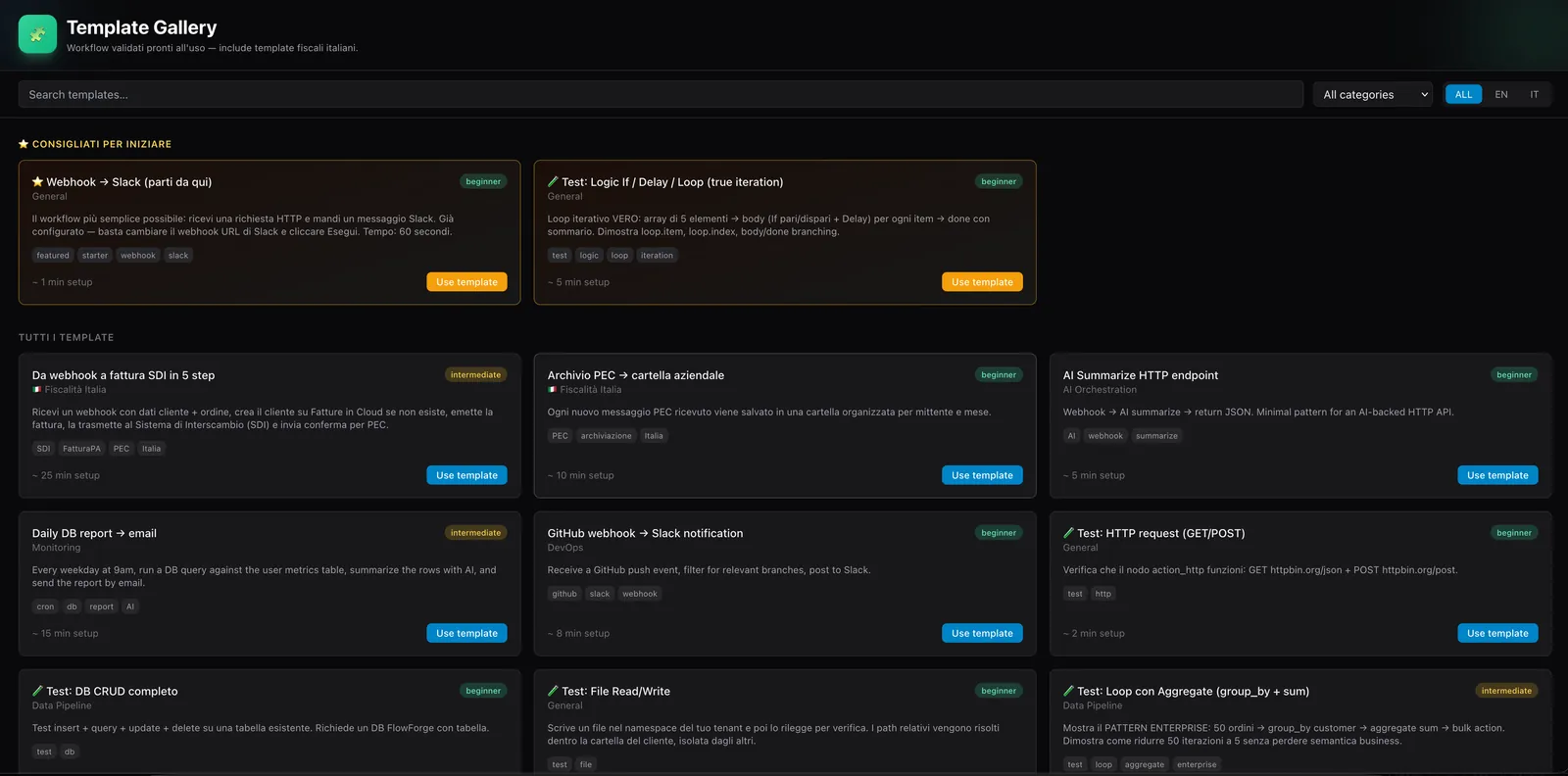The height and width of the screenshot is (776, 1568).
Task: Click the 'summarize' tag on AI Summarize card
Action: click(x=1156, y=436)
